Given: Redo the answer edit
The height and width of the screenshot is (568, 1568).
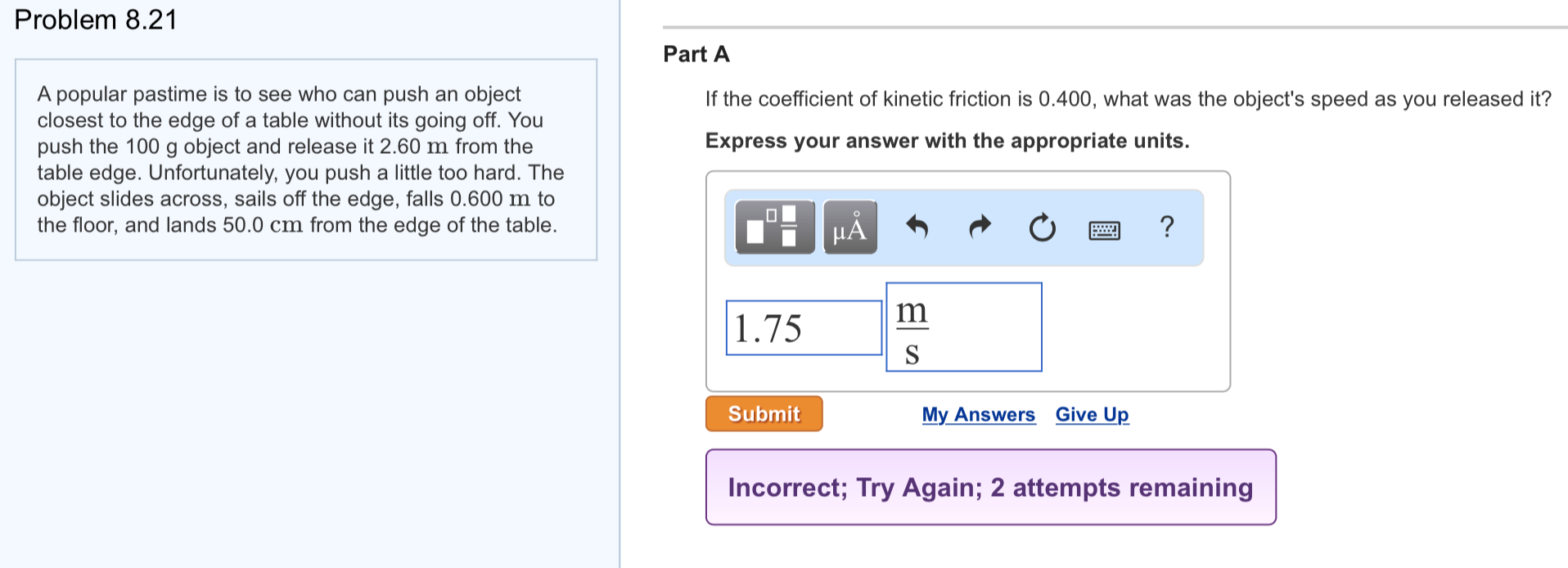Looking at the screenshot, I should [979, 228].
